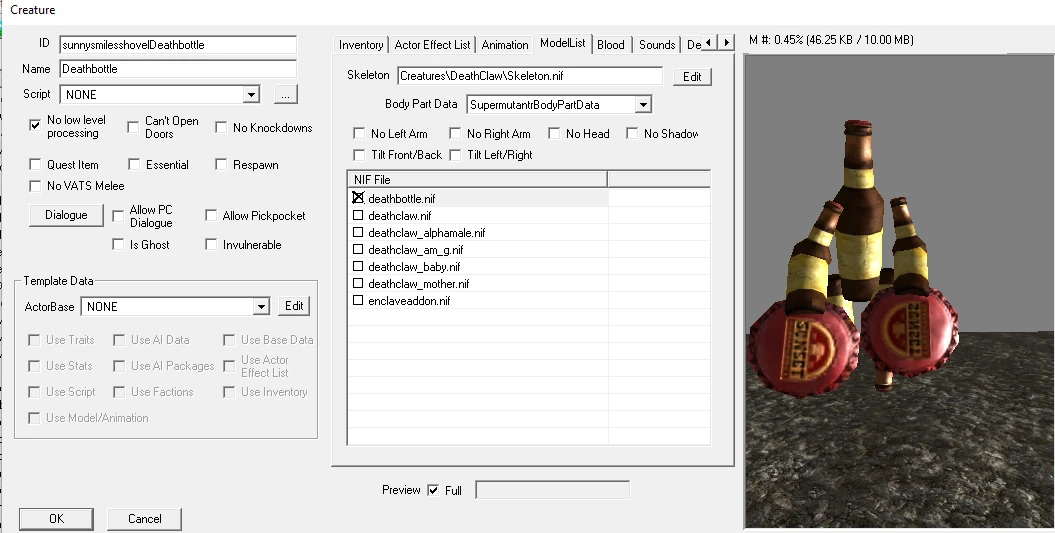Tick the No Left Arm checkbox

pyautogui.click(x=359, y=133)
